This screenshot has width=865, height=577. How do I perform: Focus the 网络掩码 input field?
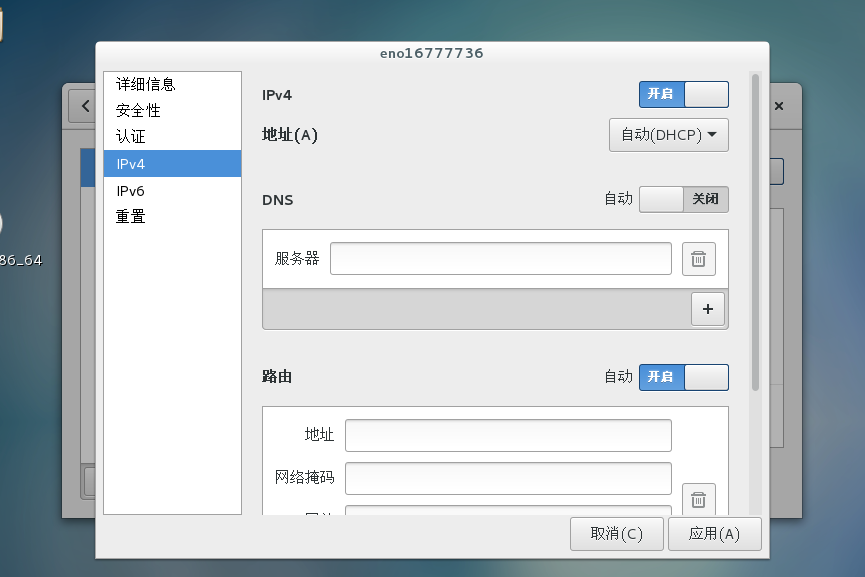(x=508, y=478)
